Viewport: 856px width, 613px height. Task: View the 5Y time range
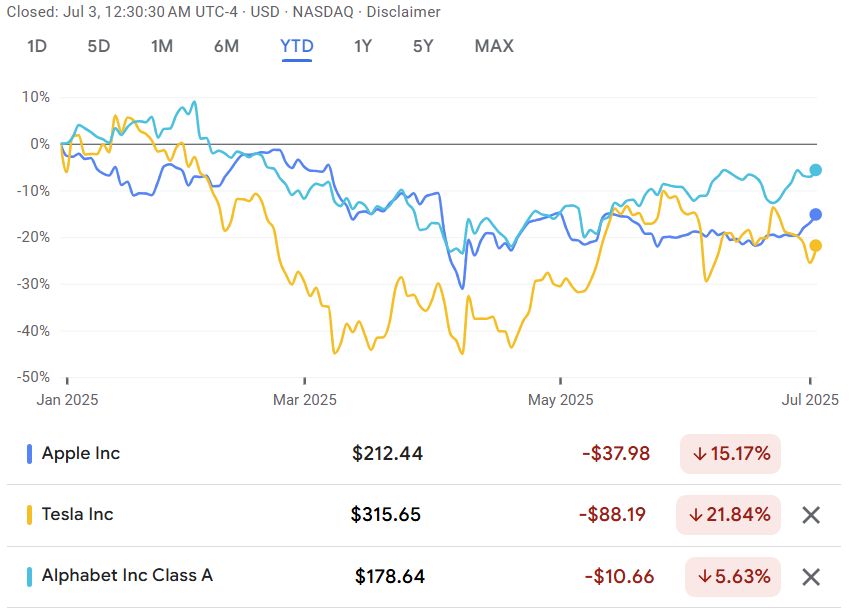point(423,46)
